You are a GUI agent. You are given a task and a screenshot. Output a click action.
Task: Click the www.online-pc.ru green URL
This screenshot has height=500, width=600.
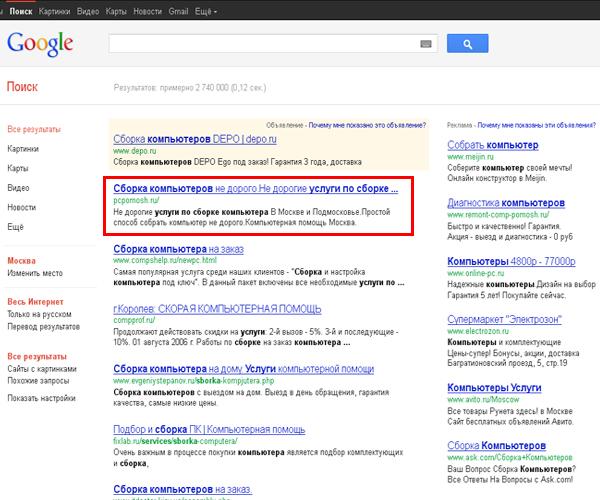click(x=476, y=273)
